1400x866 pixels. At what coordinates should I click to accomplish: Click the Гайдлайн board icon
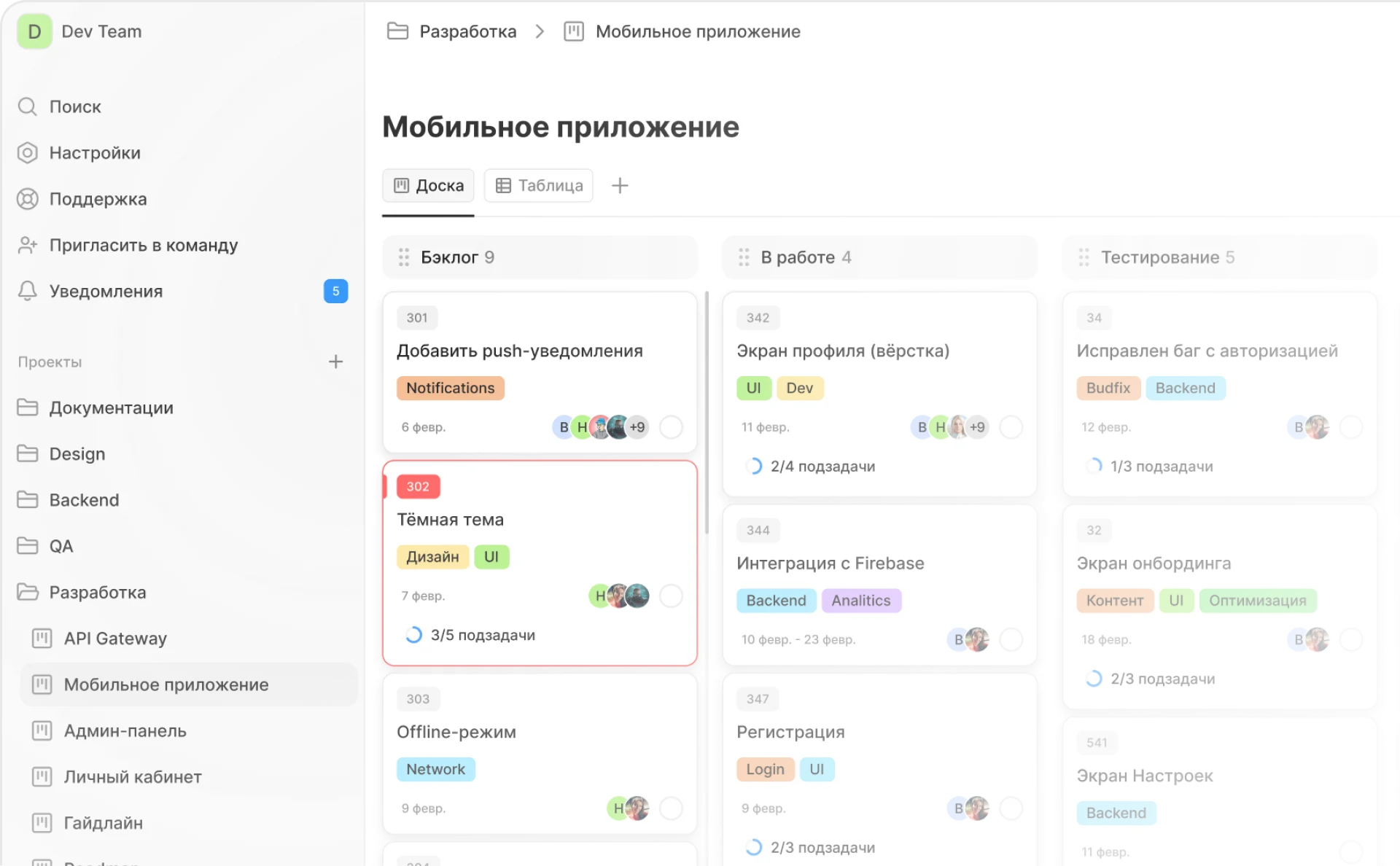coord(42,823)
